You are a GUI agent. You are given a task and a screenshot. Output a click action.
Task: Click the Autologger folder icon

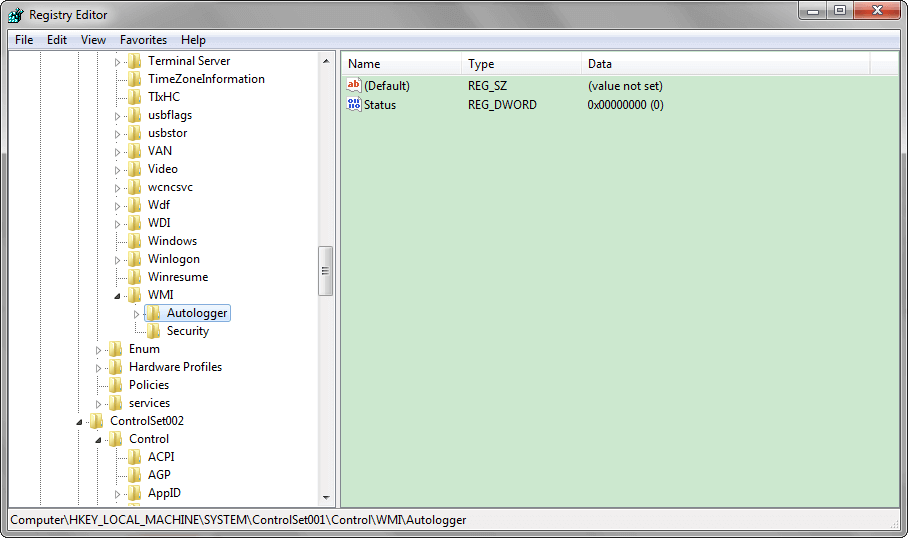[154, 313]
